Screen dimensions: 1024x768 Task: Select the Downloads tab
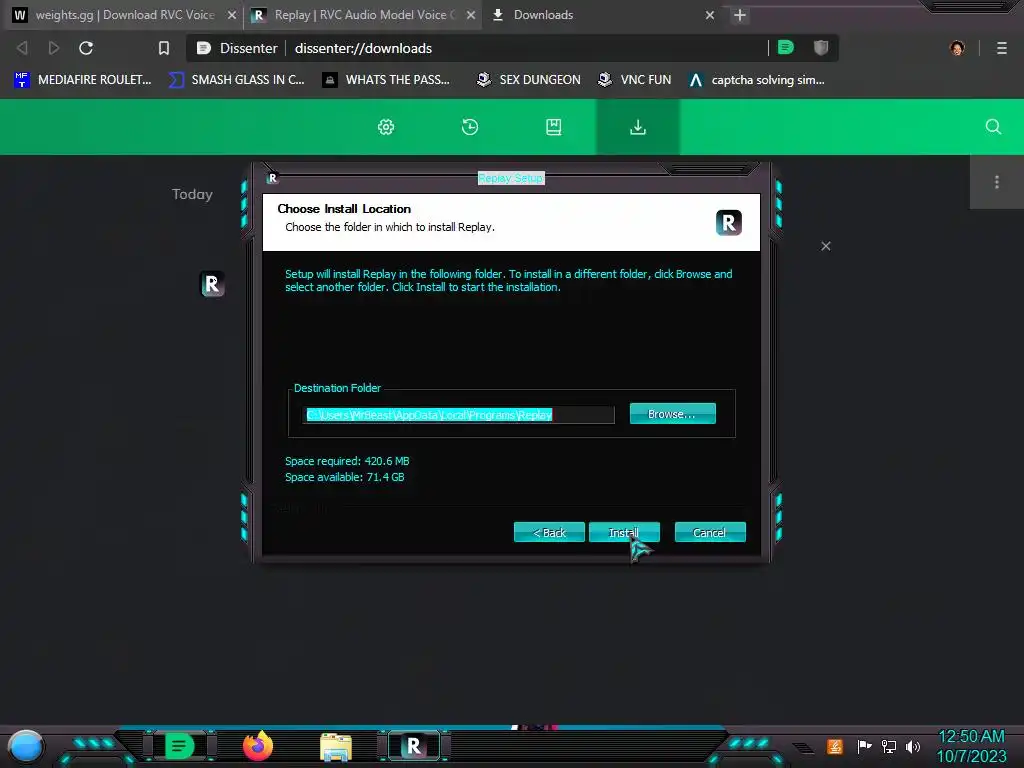[601, 15]
